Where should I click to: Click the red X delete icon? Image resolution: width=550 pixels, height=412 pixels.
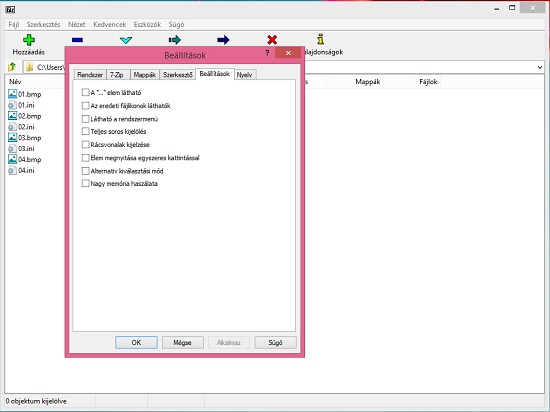(x=272, y=40)
